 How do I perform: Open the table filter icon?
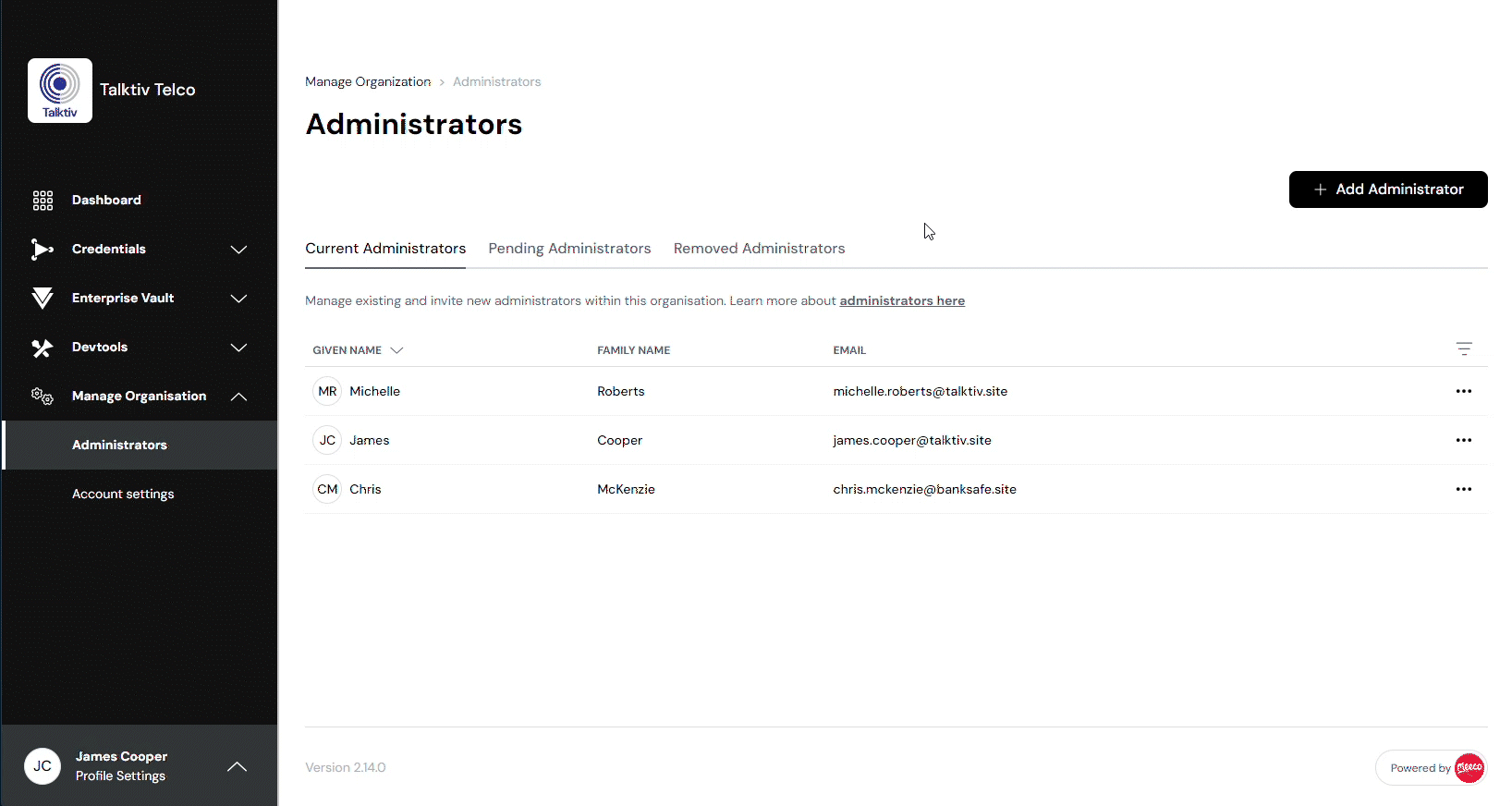(x=1464, y=349)
